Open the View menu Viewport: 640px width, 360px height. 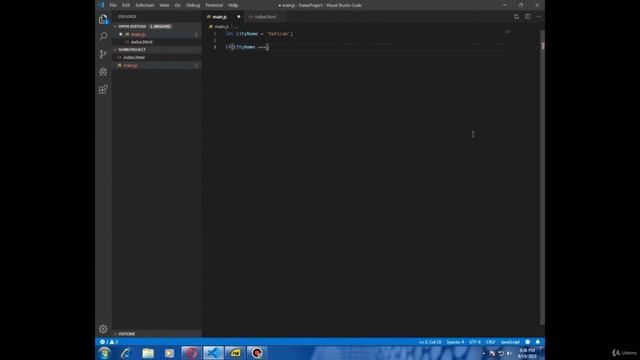click(x=164, y=5)
